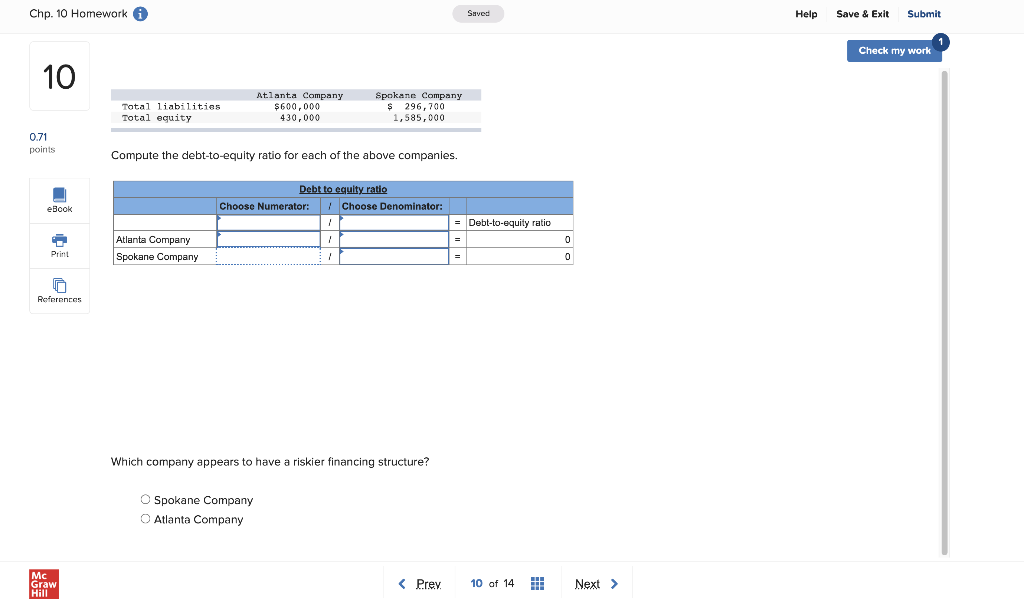Open the page navigation grid icon
1024x605 pixels.
click(537, 583)
